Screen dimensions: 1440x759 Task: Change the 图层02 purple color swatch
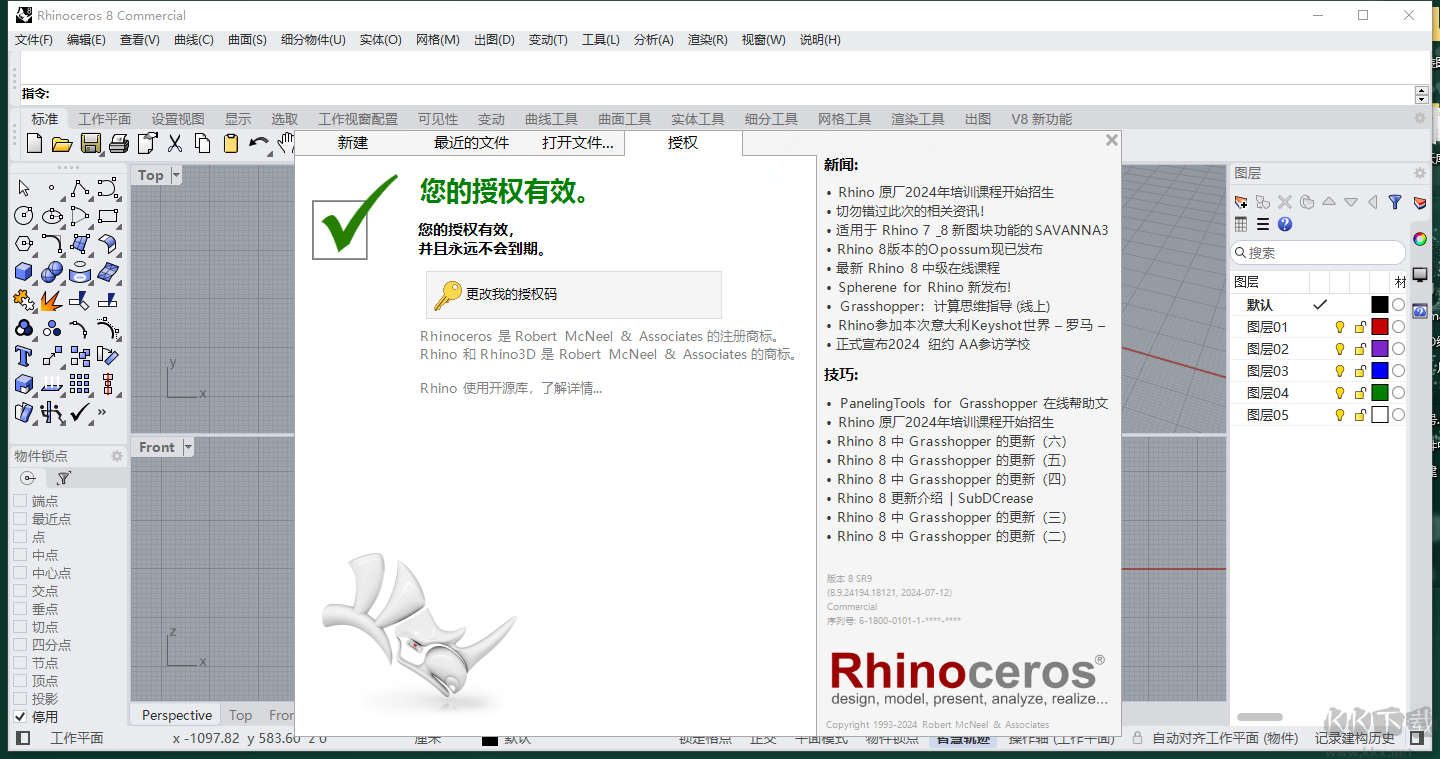click(x=1378, y=347)
